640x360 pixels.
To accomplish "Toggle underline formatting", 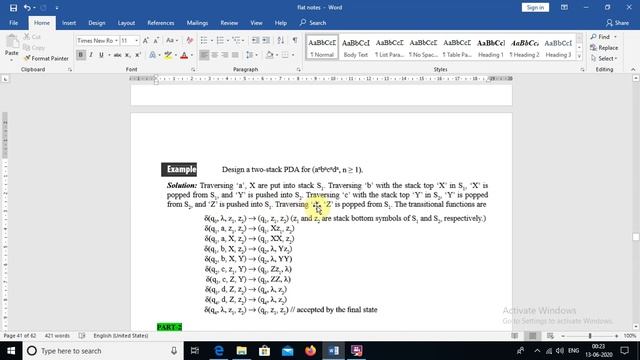I will (101, 55).
